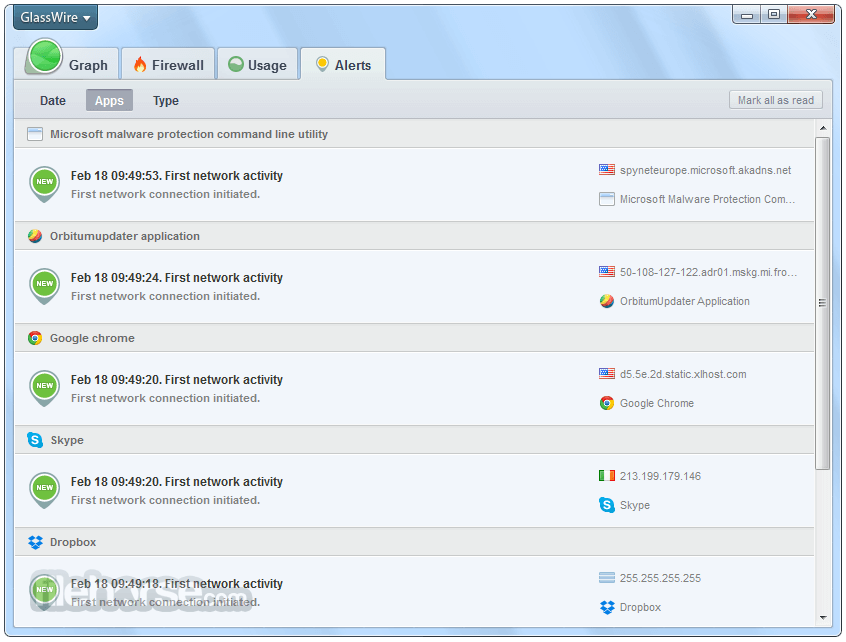This screenshot has width=846, height=642.
Task: Click NEW badge on Google Chrome alert
Action: click(x=45, y=388)
